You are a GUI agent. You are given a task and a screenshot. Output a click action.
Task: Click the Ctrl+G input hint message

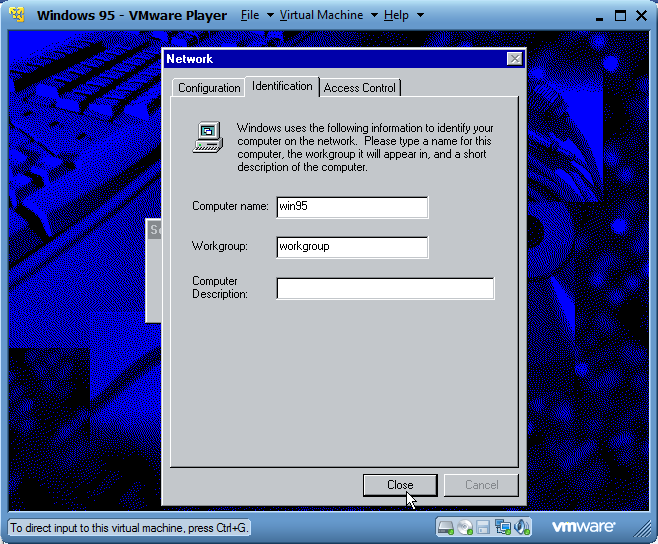pos(129,528)
